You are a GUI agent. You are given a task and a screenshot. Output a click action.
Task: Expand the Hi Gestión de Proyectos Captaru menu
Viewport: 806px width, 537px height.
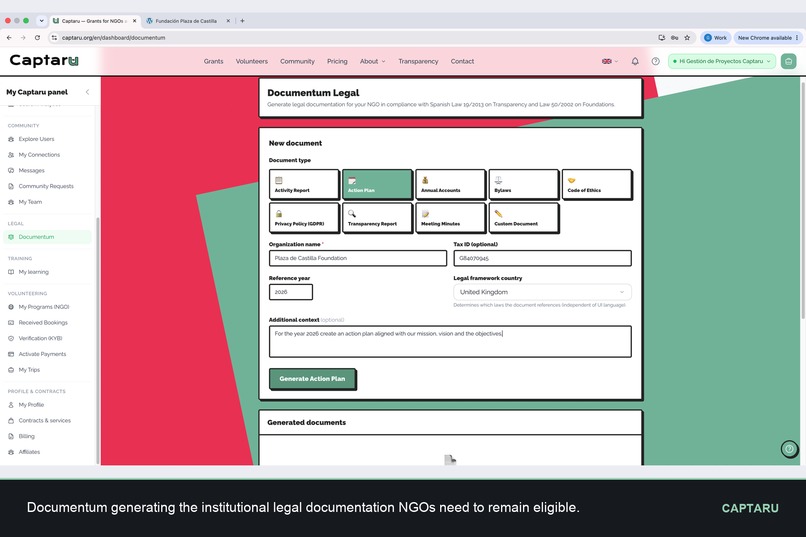click(x=722, y=61)
